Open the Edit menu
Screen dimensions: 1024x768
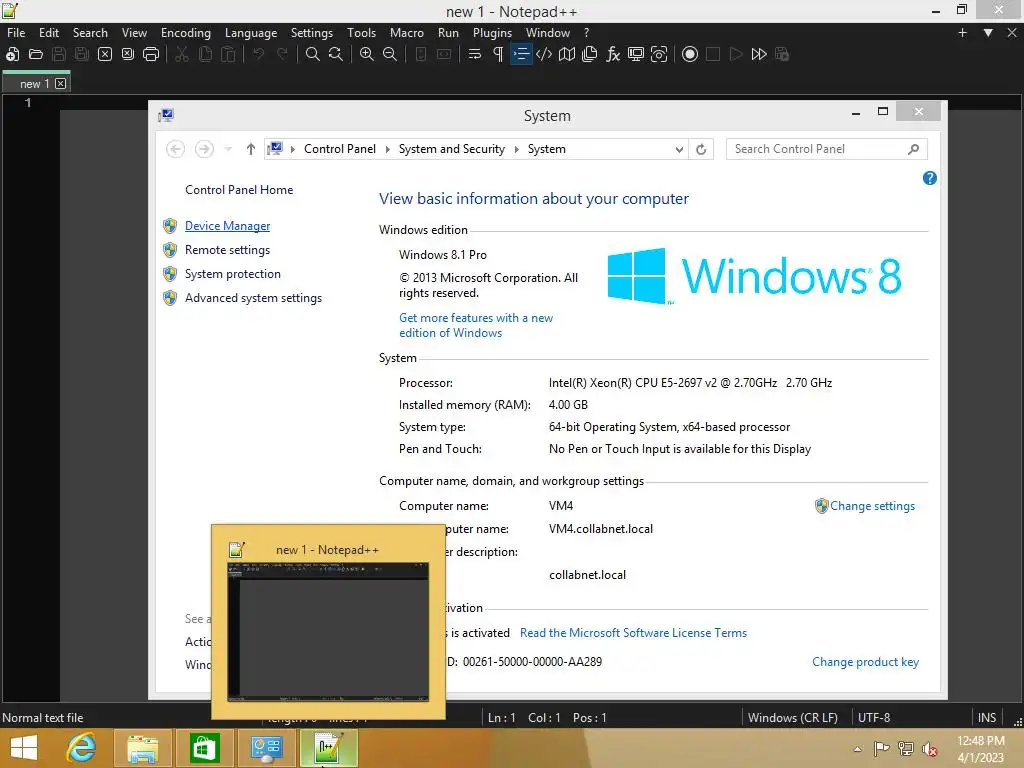point(48,33)
